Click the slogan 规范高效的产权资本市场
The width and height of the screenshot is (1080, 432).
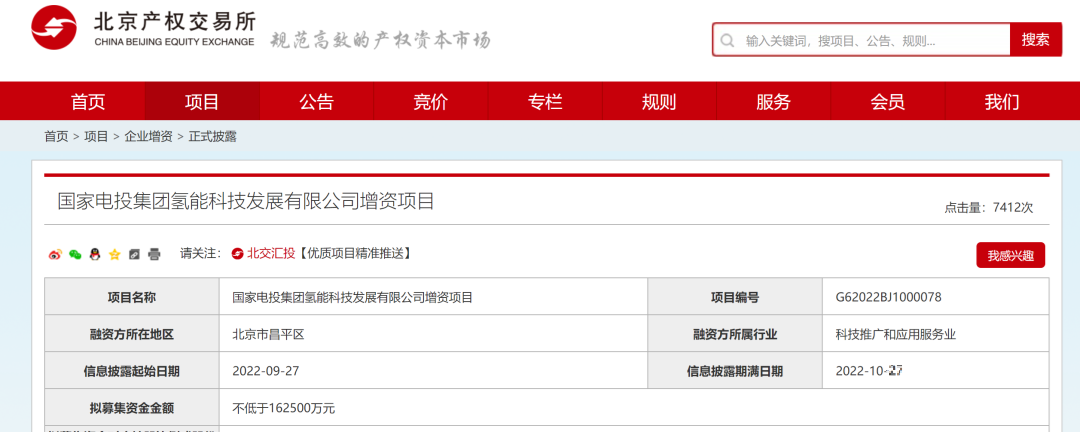tap(380, 39)
